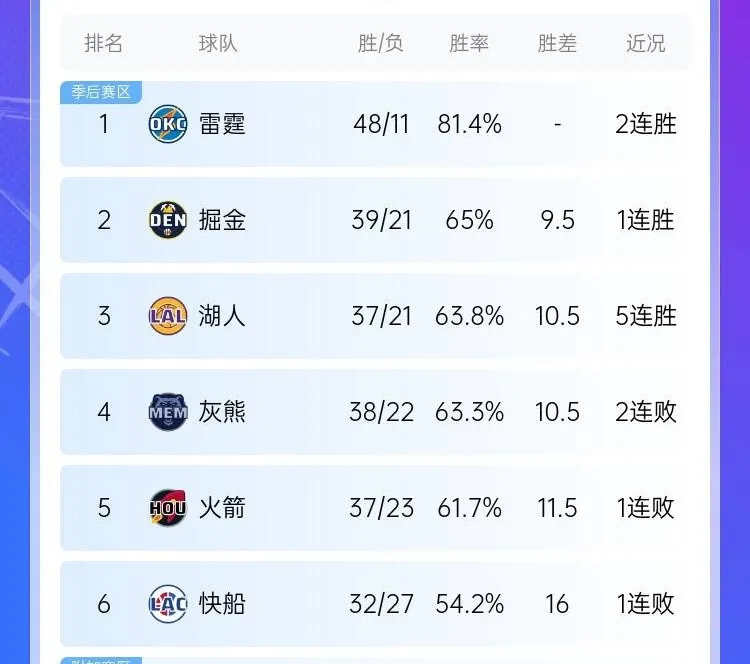
Task: Select the 季后赛区 playoff zone badge
Action: click(x=101, y=92)
